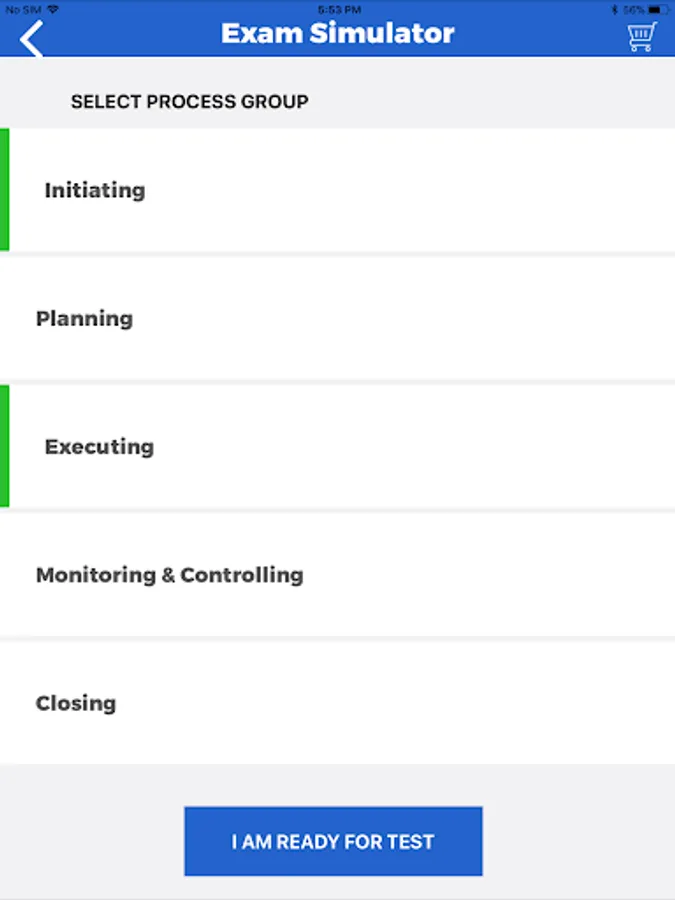This screenshot has width=675, height=900.
Task: Tap empty gray area left of ready button
Action: click(90, 840)
